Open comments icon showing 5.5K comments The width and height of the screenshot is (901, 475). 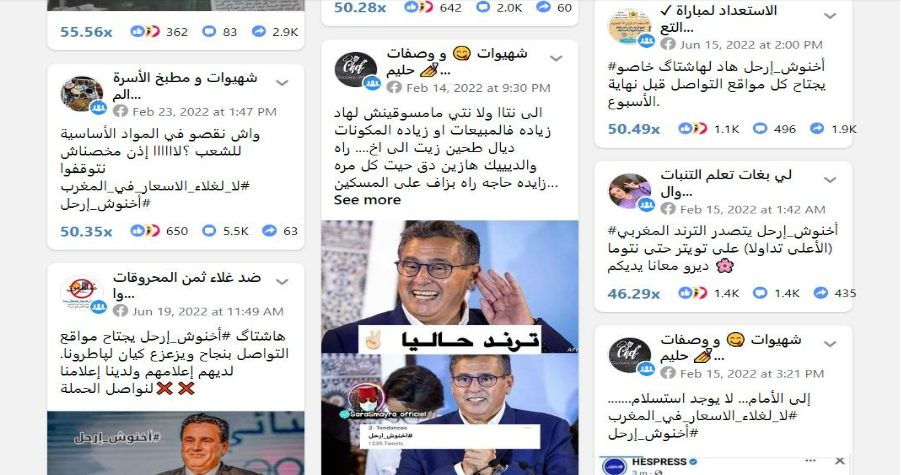point(209,231)
